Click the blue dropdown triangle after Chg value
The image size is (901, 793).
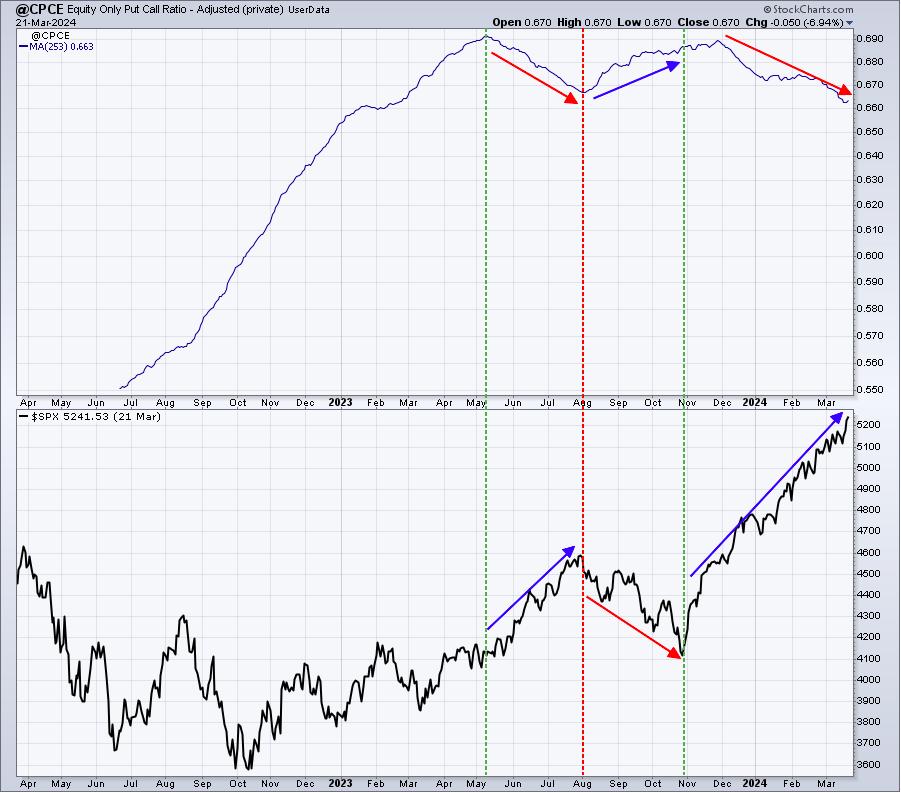[x=849, y=23]
